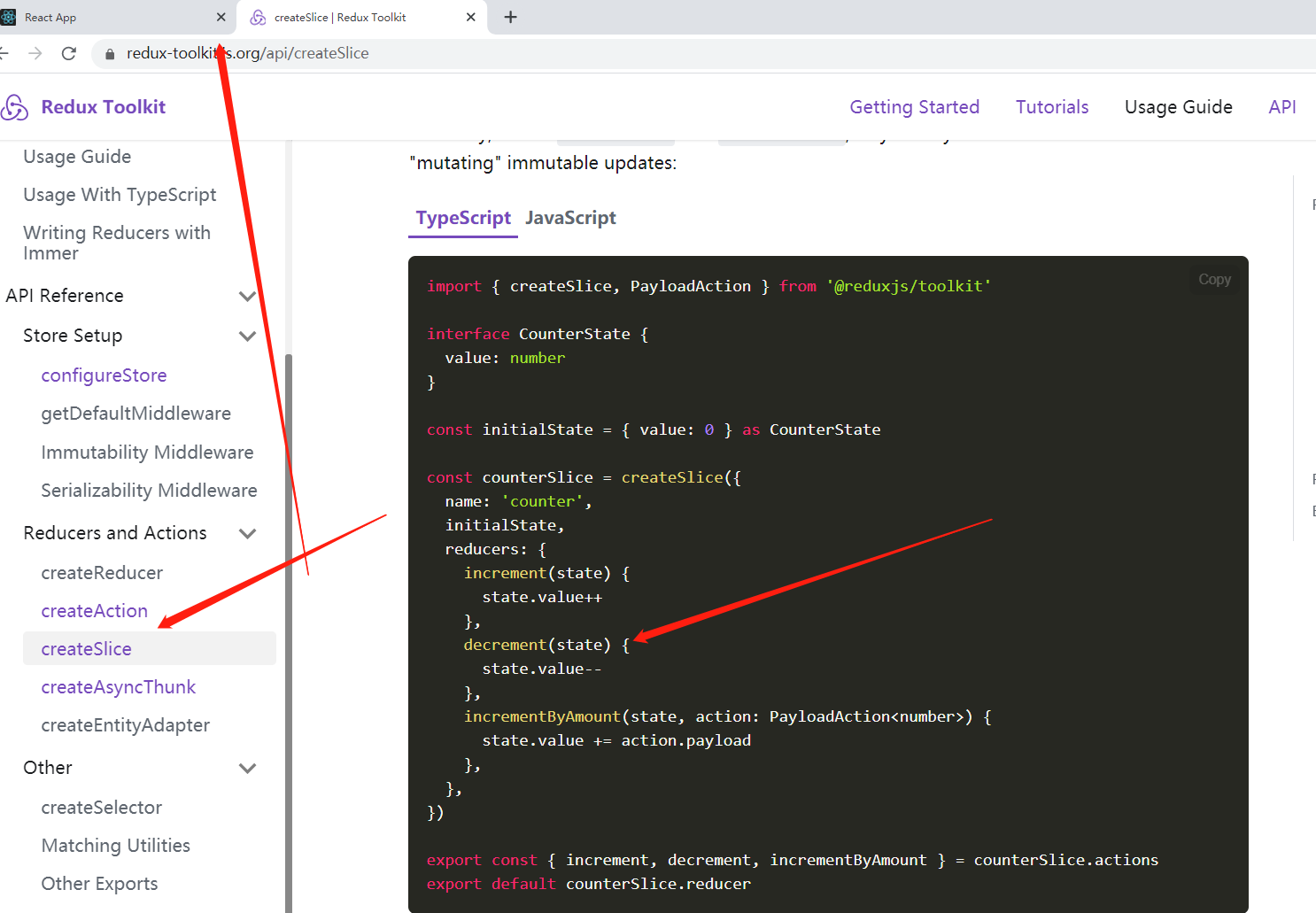1316x913 pixels.
Task: Open Matching Utilities sidebar link
Action: tap(115, 846)
